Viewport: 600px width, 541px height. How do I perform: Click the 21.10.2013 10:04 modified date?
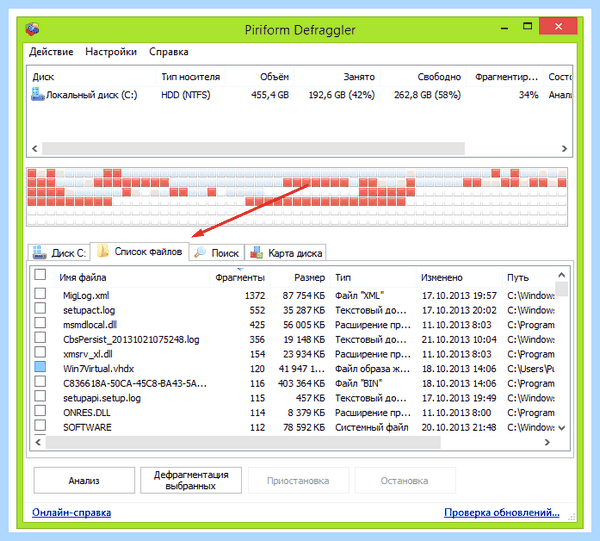pos(459,339)
